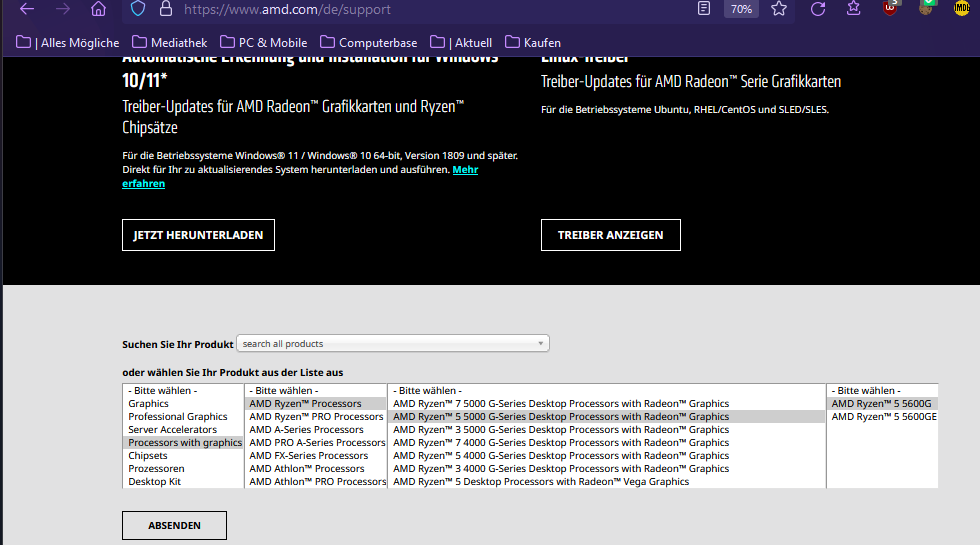
Task: Open the uBlock shield extension icon
Action: click(890, 8)
